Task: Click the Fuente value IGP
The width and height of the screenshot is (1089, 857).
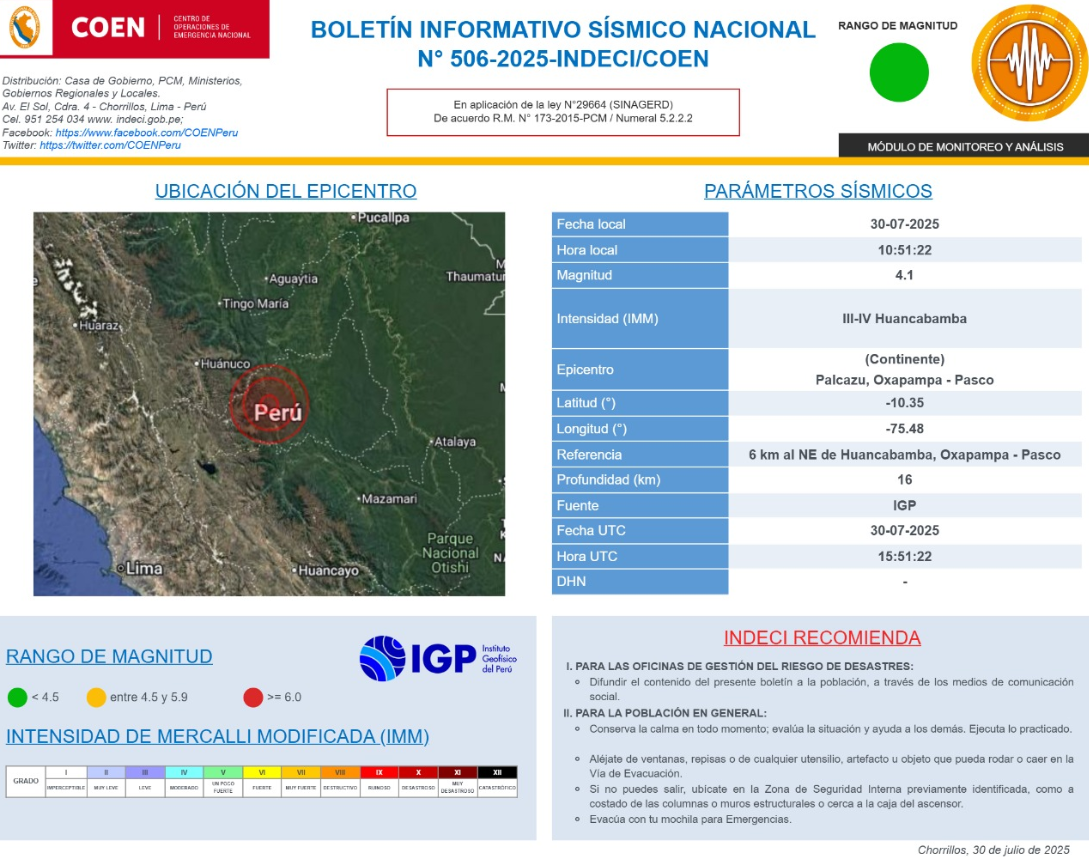Action: pyautogui.click(x=904, y=506)
